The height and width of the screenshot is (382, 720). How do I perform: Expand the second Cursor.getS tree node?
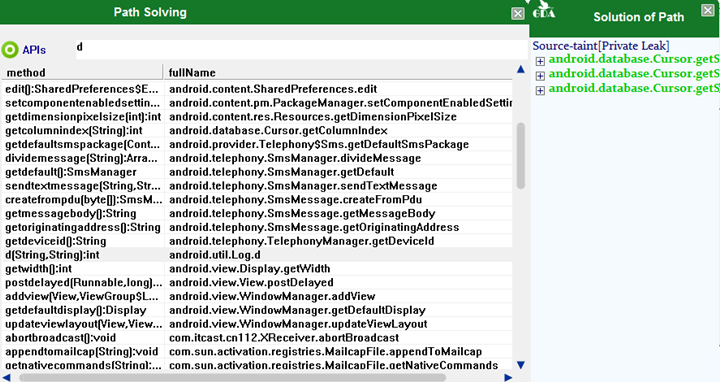click(x=540, y=76)
